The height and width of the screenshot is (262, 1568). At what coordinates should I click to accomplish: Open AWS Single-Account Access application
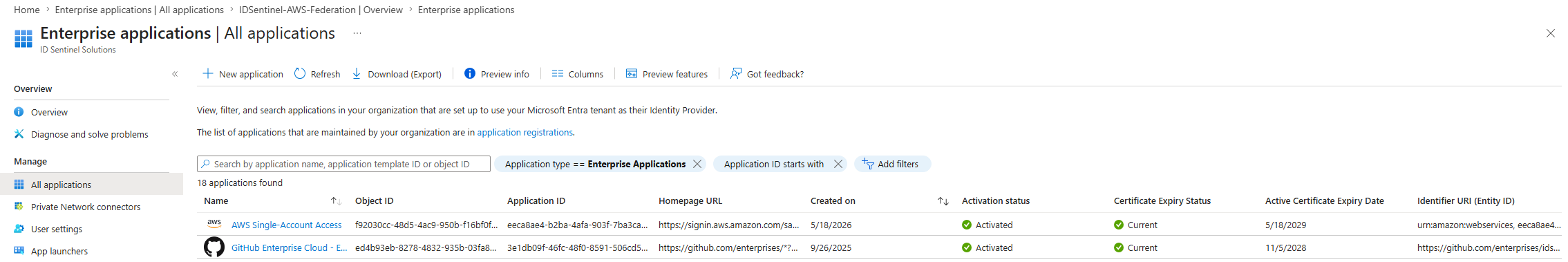pyautogui.click(x=287, y=225)
